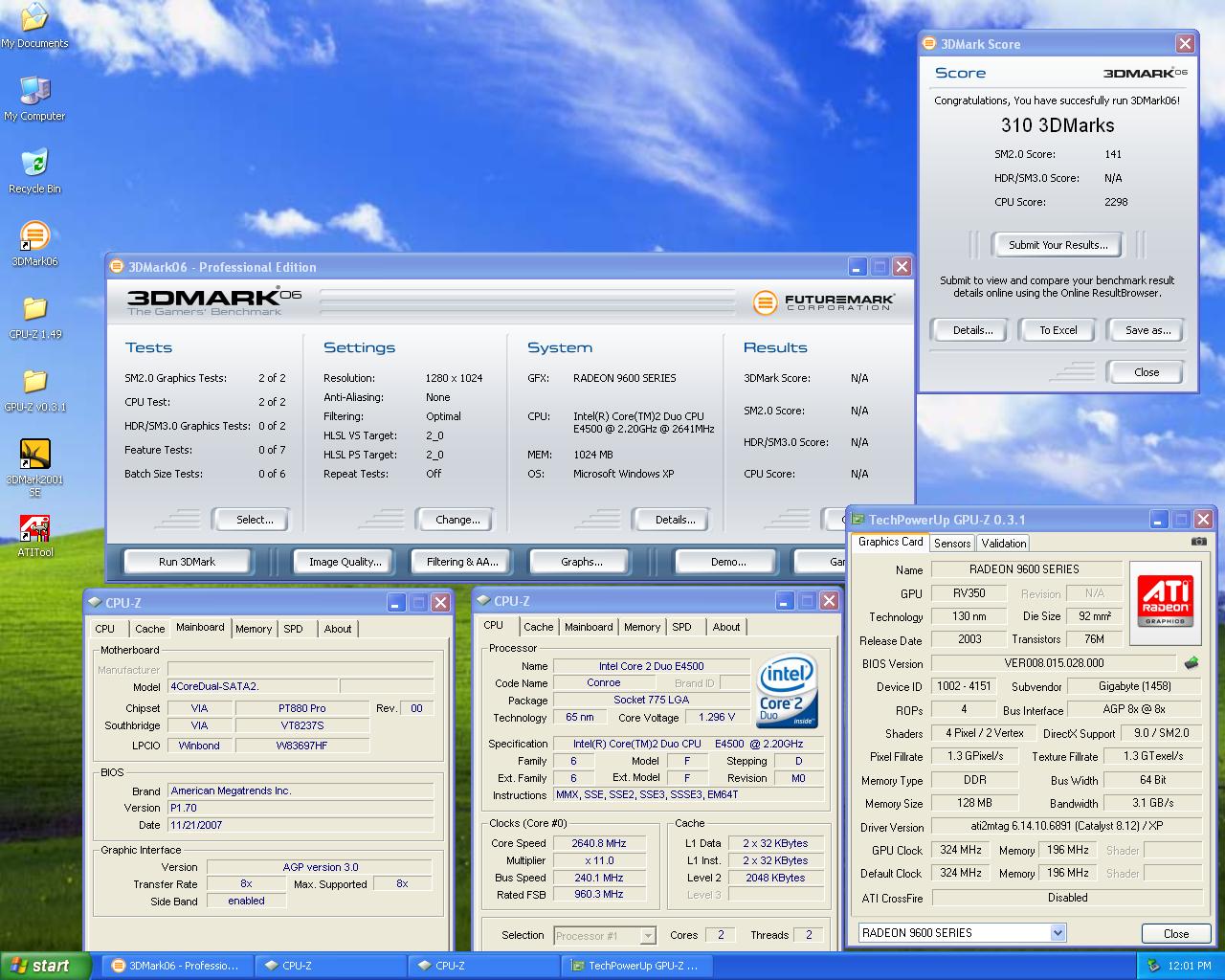1225x980 pixels.
Task: Click the 3DMark Score window title icon
Action: coord(929,44)
